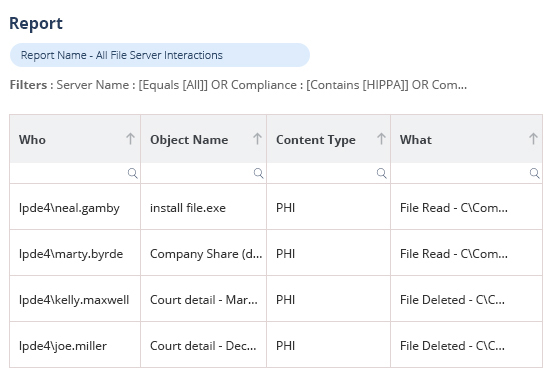Focus the What column filter field

466,173
